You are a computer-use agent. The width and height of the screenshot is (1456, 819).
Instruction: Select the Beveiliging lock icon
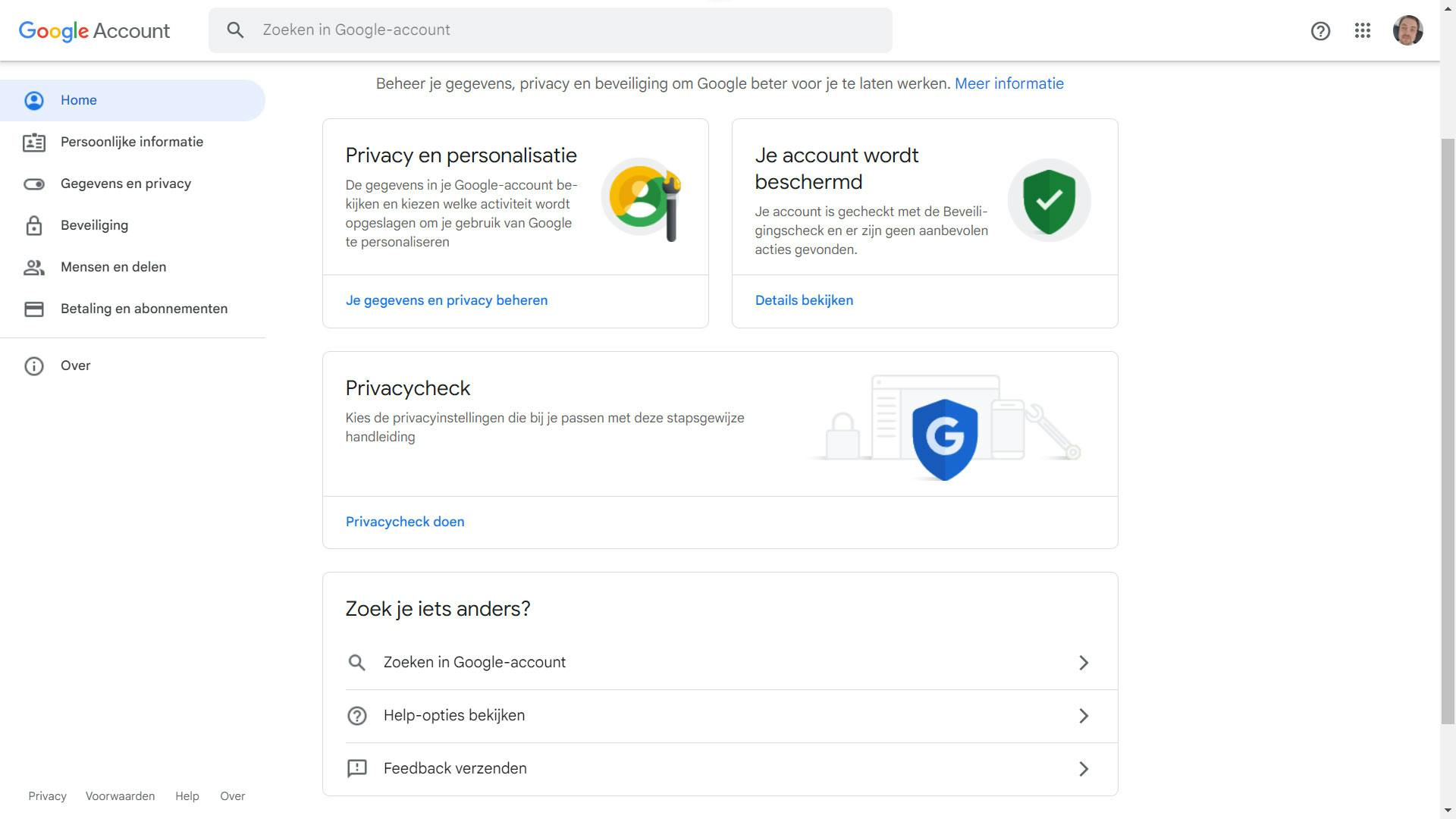(34, 225)
